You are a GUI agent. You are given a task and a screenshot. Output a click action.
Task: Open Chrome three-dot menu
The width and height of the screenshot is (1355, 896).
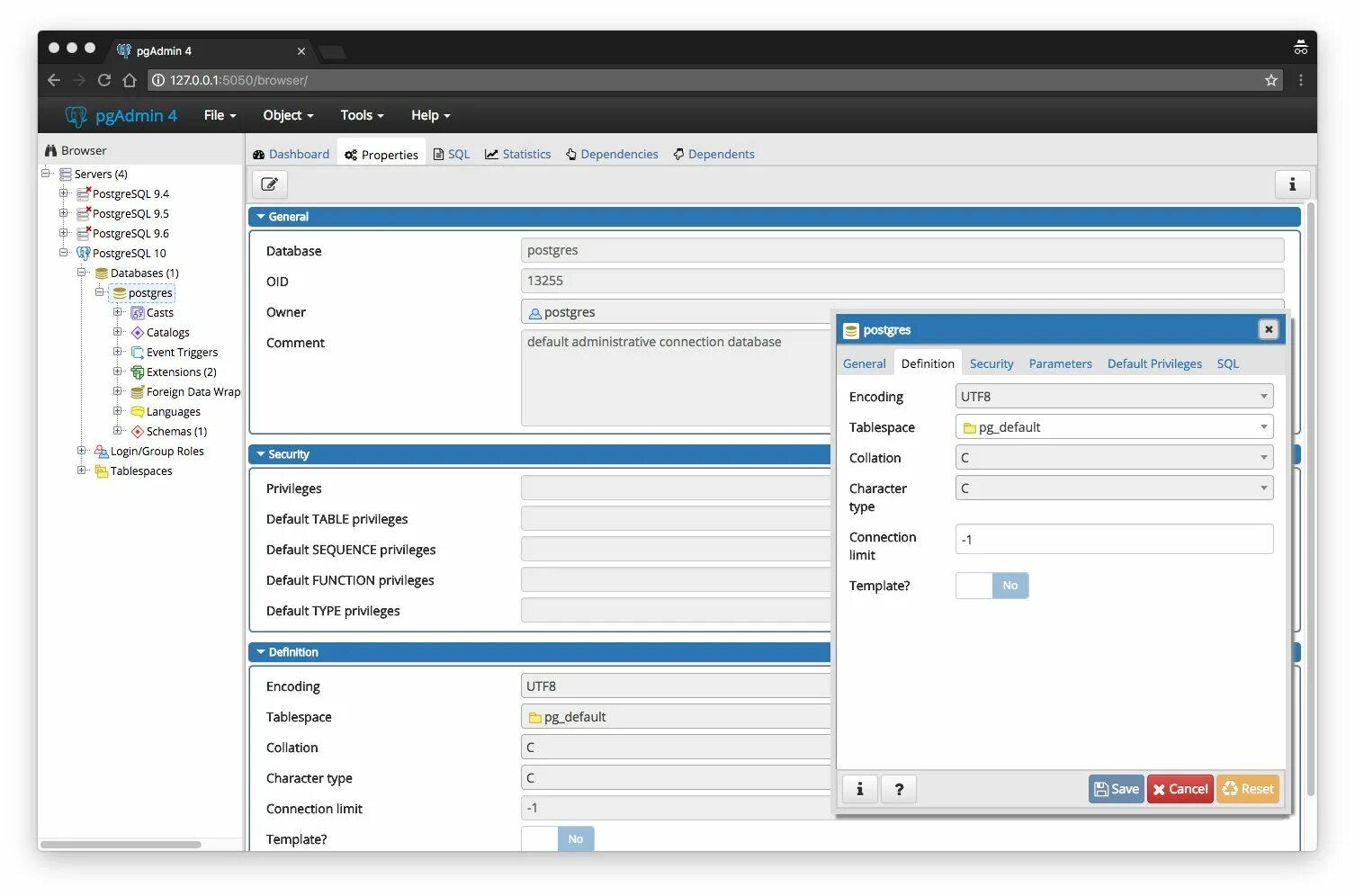pos(1301,80)
